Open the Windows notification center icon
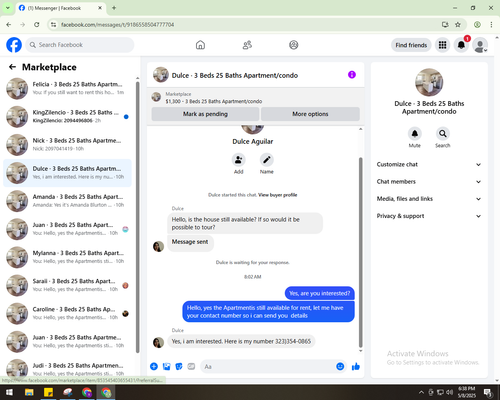 click(x=488, y=393)
